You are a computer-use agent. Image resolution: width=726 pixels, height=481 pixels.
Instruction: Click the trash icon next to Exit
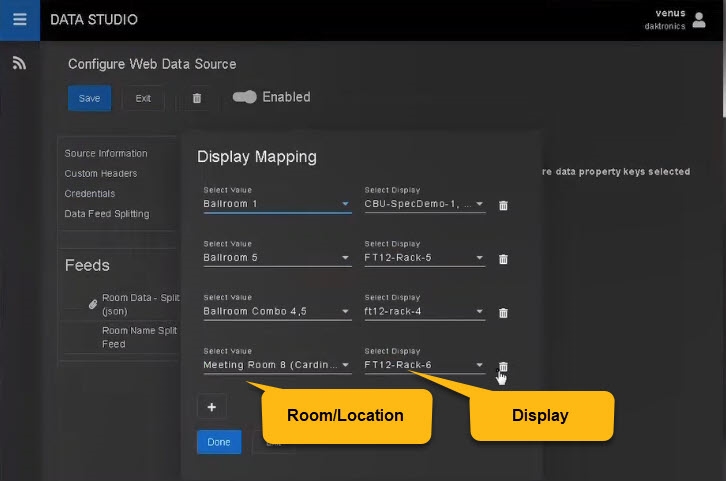(x=196, y=98)
